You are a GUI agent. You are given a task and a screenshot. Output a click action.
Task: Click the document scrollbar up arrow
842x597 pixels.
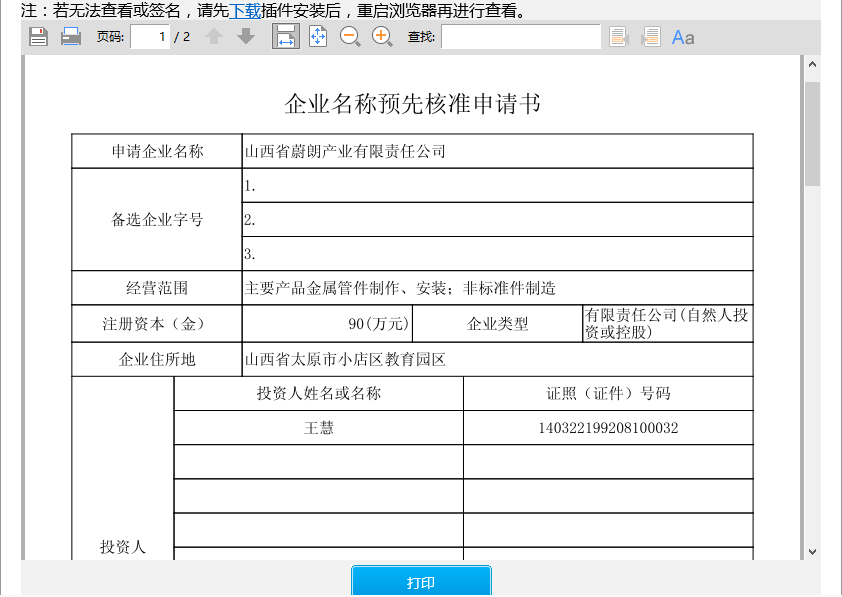812,64
